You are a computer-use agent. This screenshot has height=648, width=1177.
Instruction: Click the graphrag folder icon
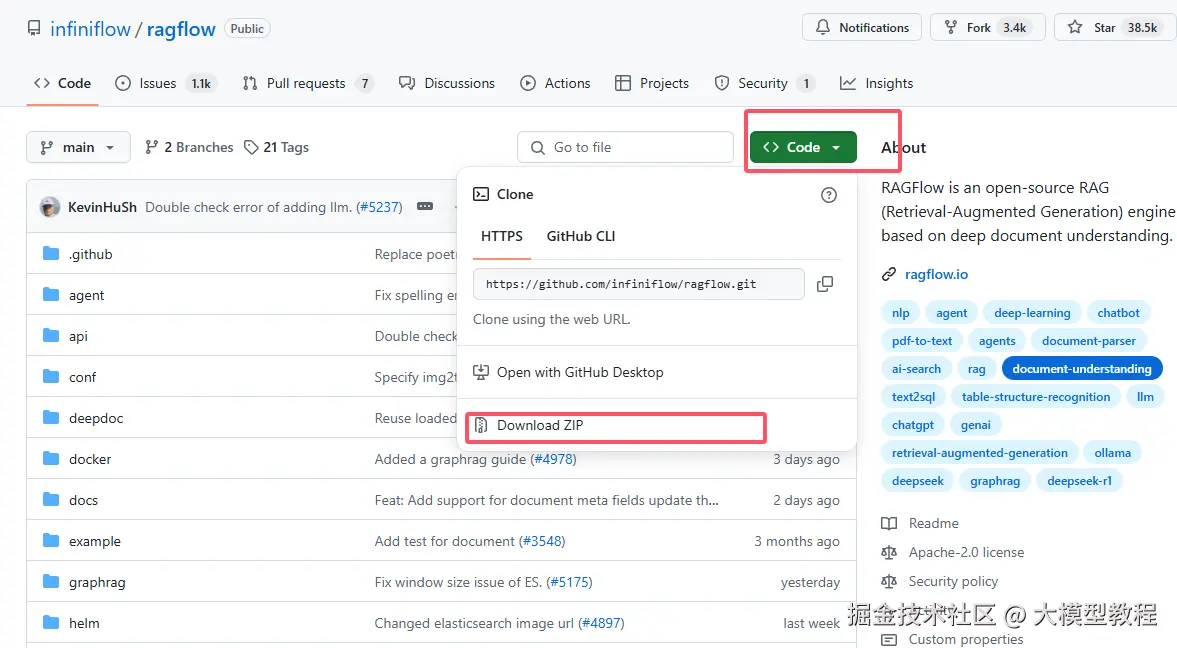point(51,581)
